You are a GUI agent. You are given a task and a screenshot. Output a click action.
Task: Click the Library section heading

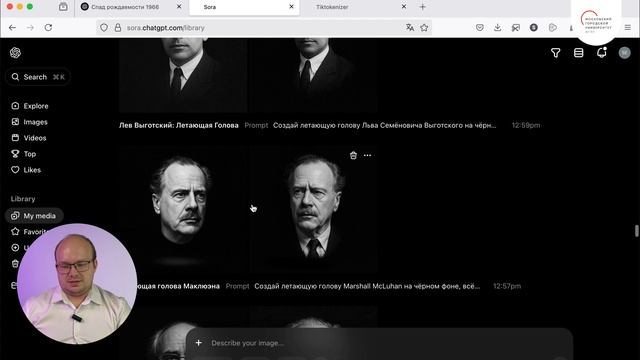[x=23, y=199]
